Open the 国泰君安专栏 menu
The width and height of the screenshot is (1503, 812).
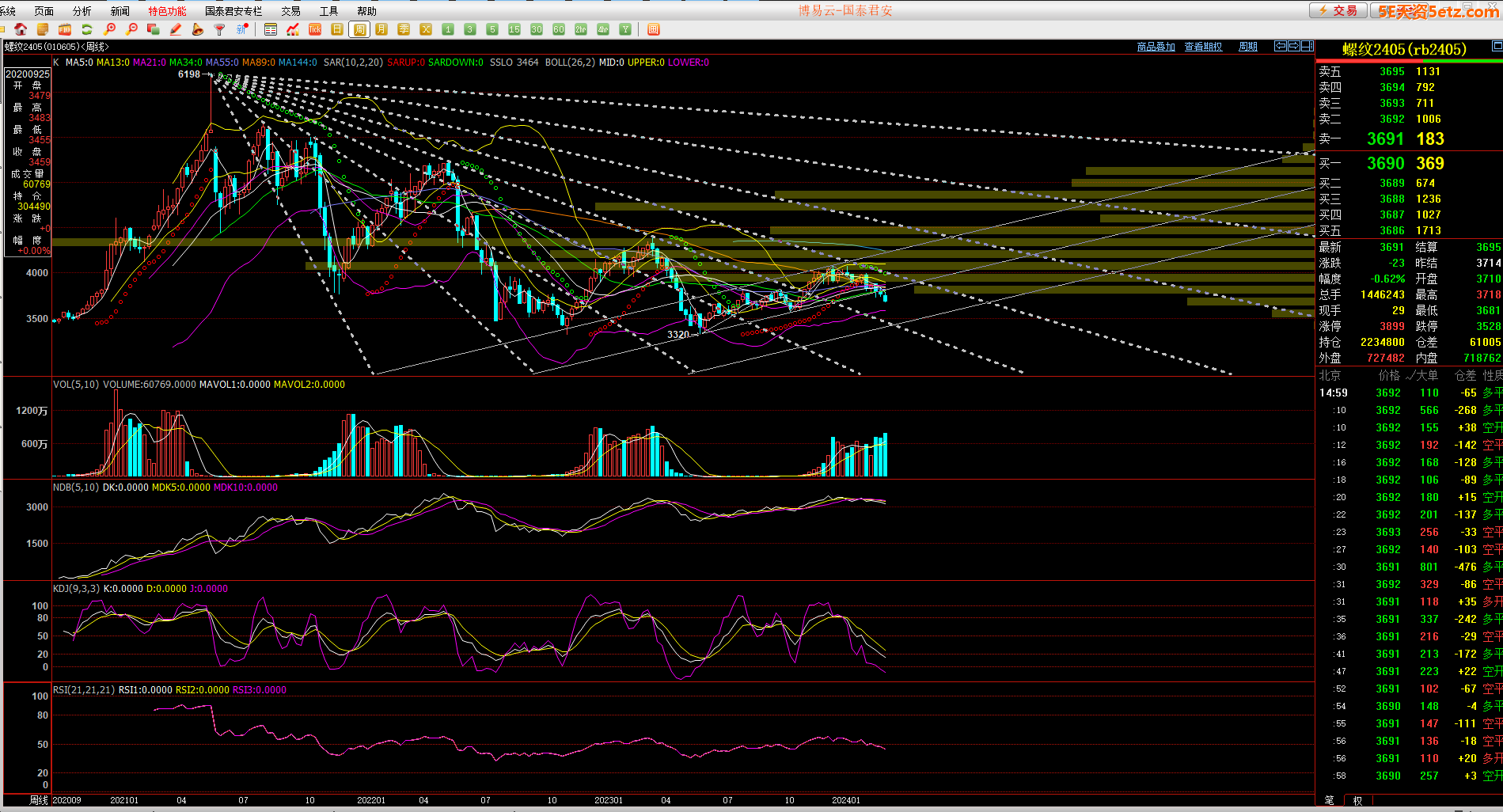(x=233, y=11)
